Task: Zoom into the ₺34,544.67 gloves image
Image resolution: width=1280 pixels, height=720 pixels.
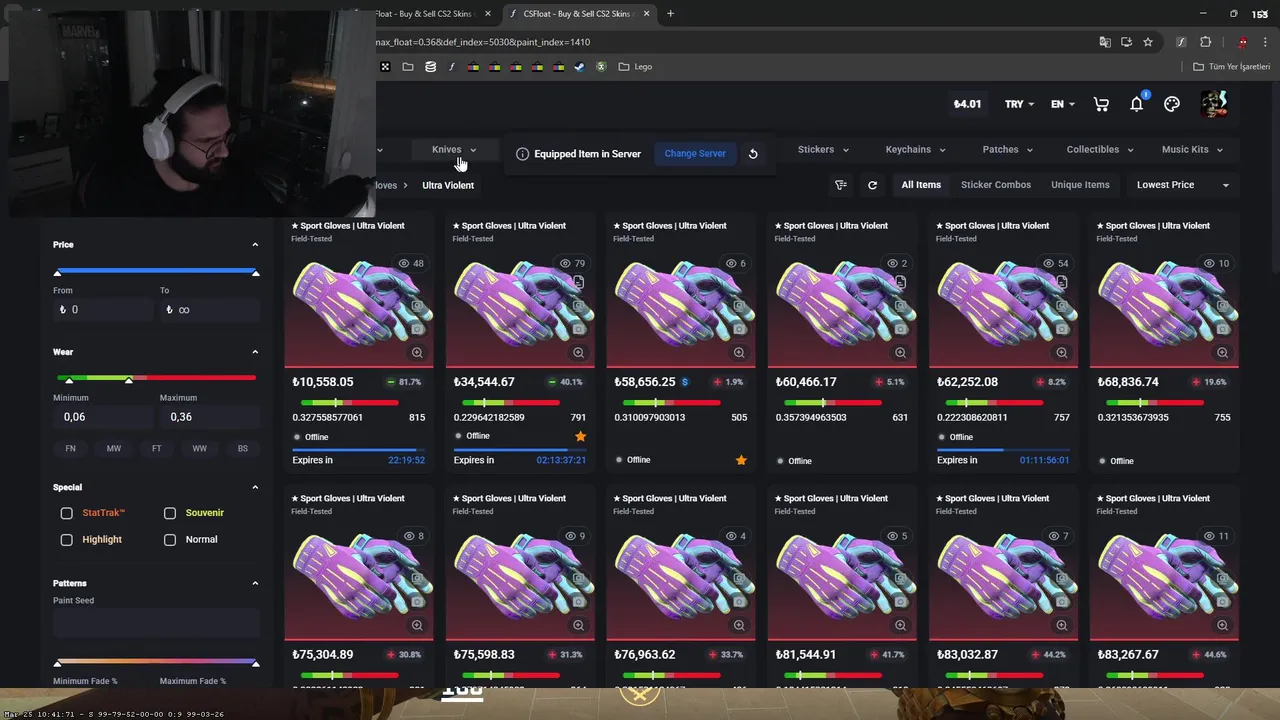Action: click(x=578, y=353)
